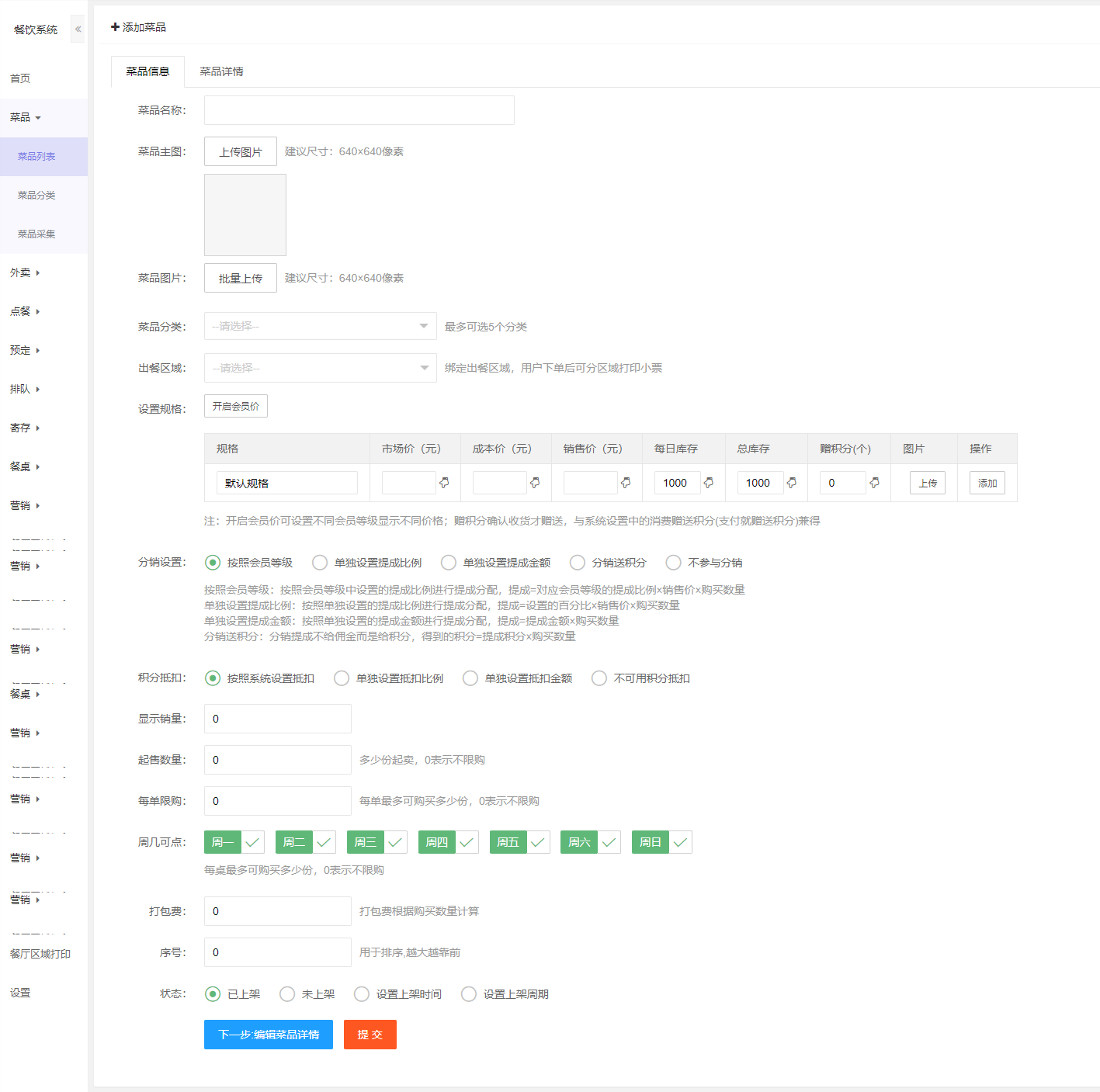The image size is (1100, 1092).
Task: Click the 菜品名称 input field
Action: [x=359, y=110]
